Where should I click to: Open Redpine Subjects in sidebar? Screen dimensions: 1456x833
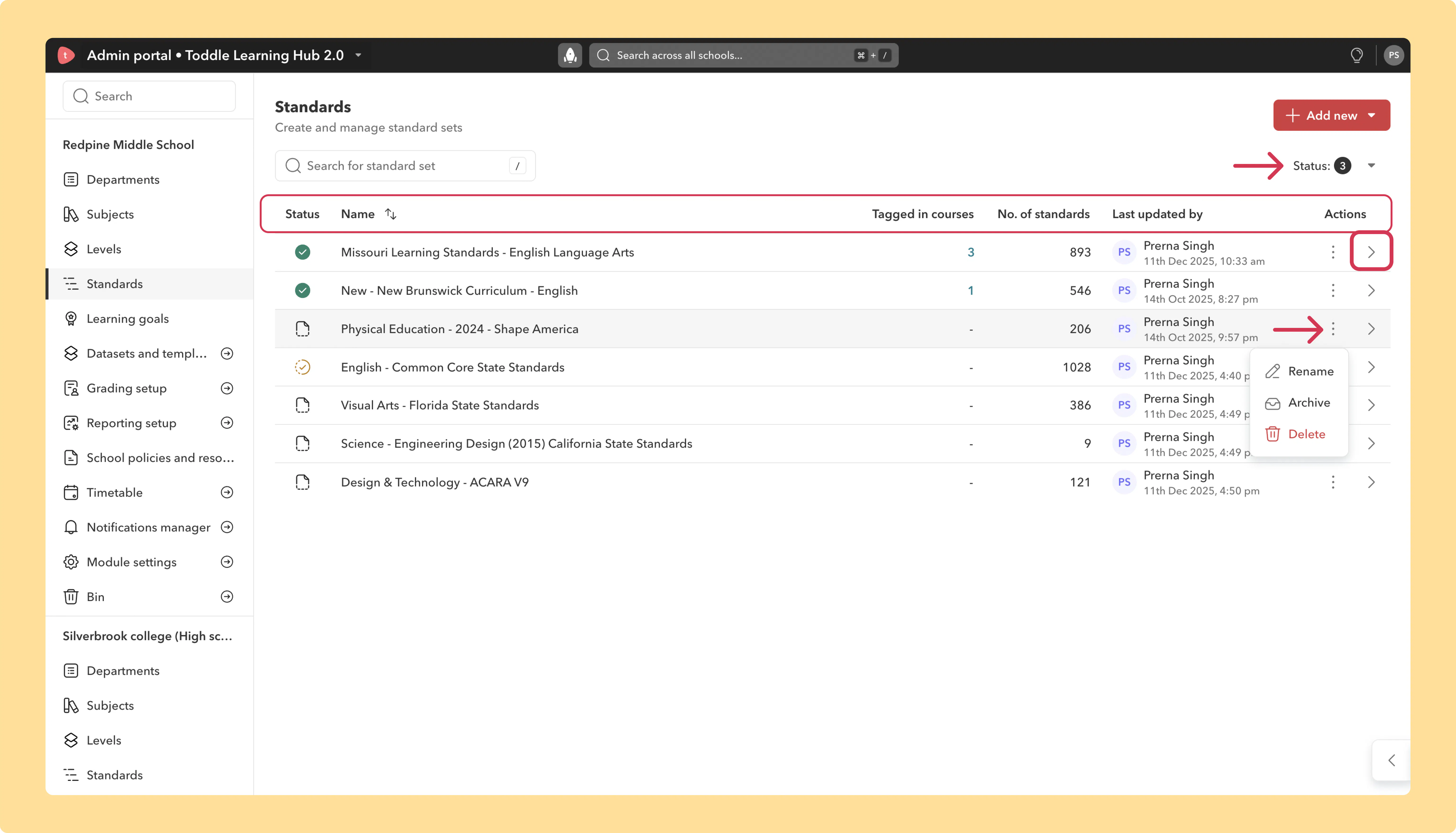pyautogui.click(x=149, y=215)
